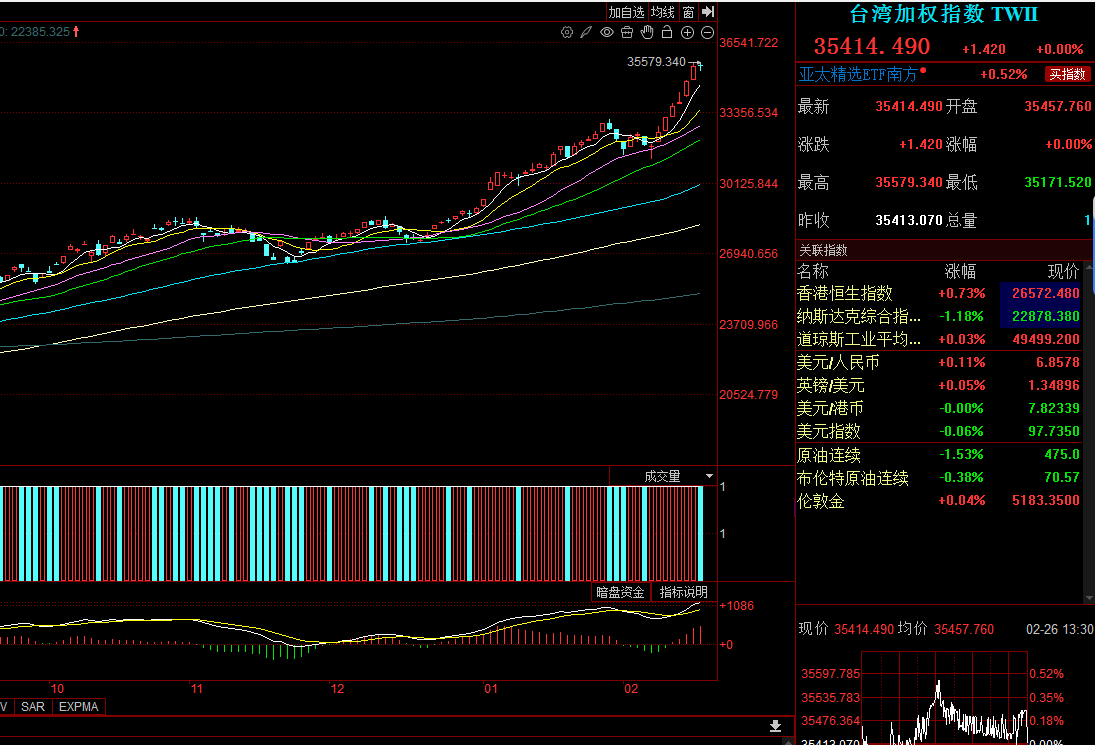Sort by the 名称 column header

pos(814,272)
